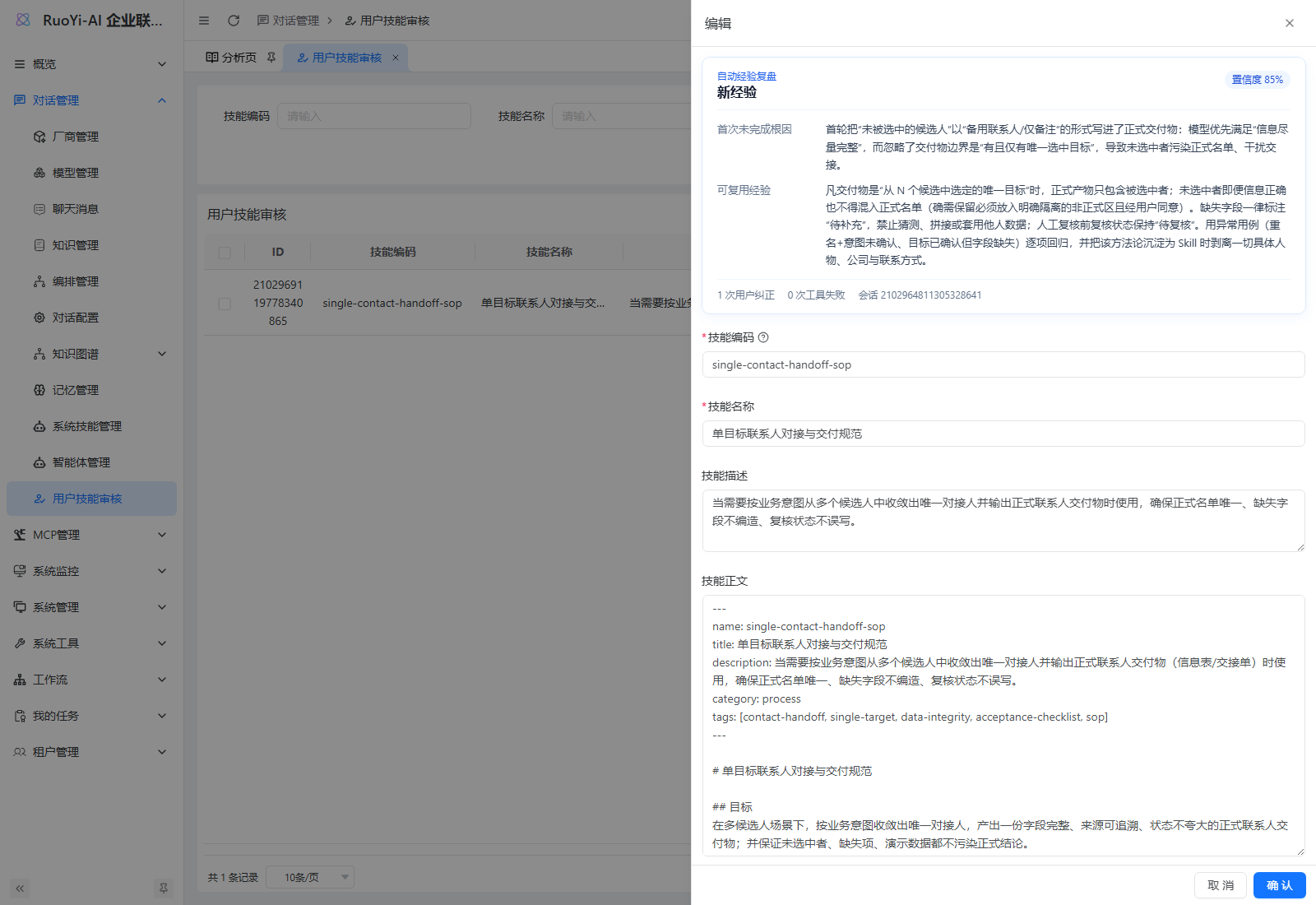Collapse sidebar with double-arrow icon
1316x905 pixels.
click(21, 889)
